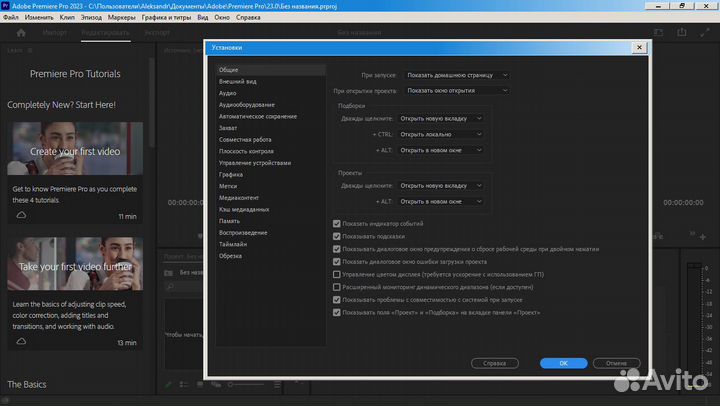Viewport: 720px width, 406px height.
Task: Open Проекты '+ ALT' dropdown
Action: click(441, 202)
